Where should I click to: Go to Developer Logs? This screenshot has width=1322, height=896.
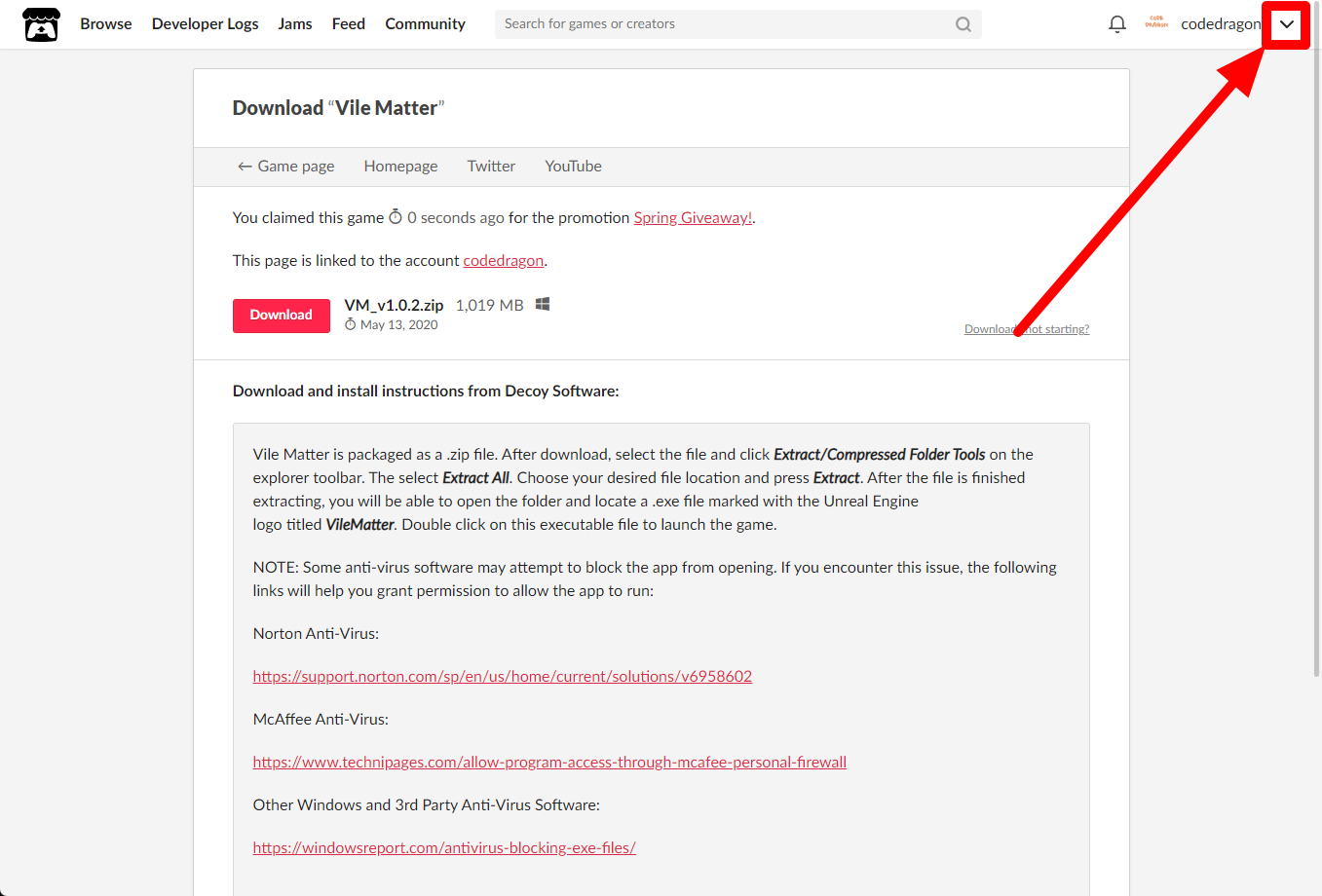coord(206,24)
